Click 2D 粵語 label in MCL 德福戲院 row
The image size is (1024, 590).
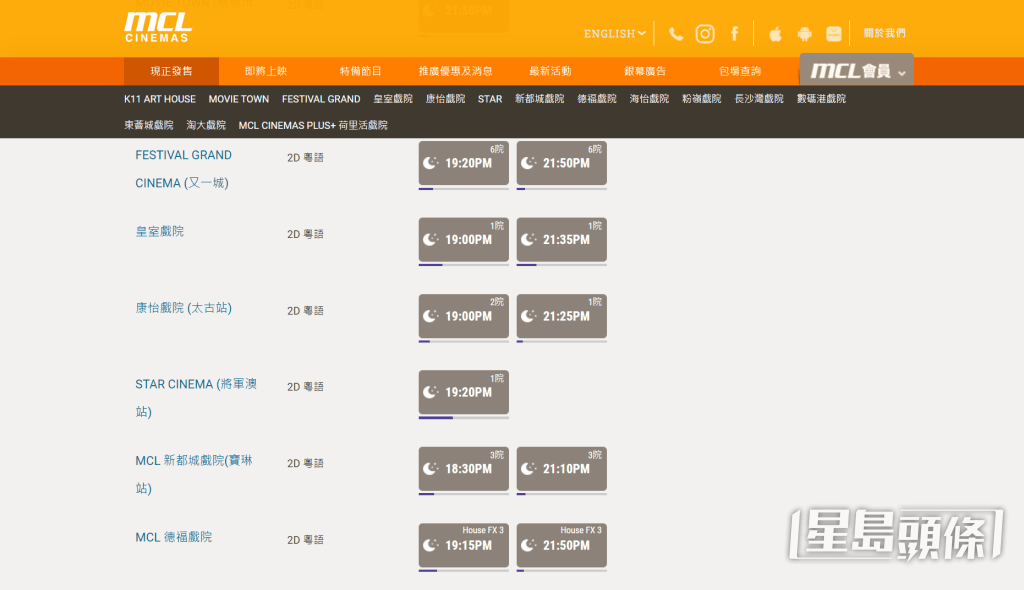coord(306,540)
